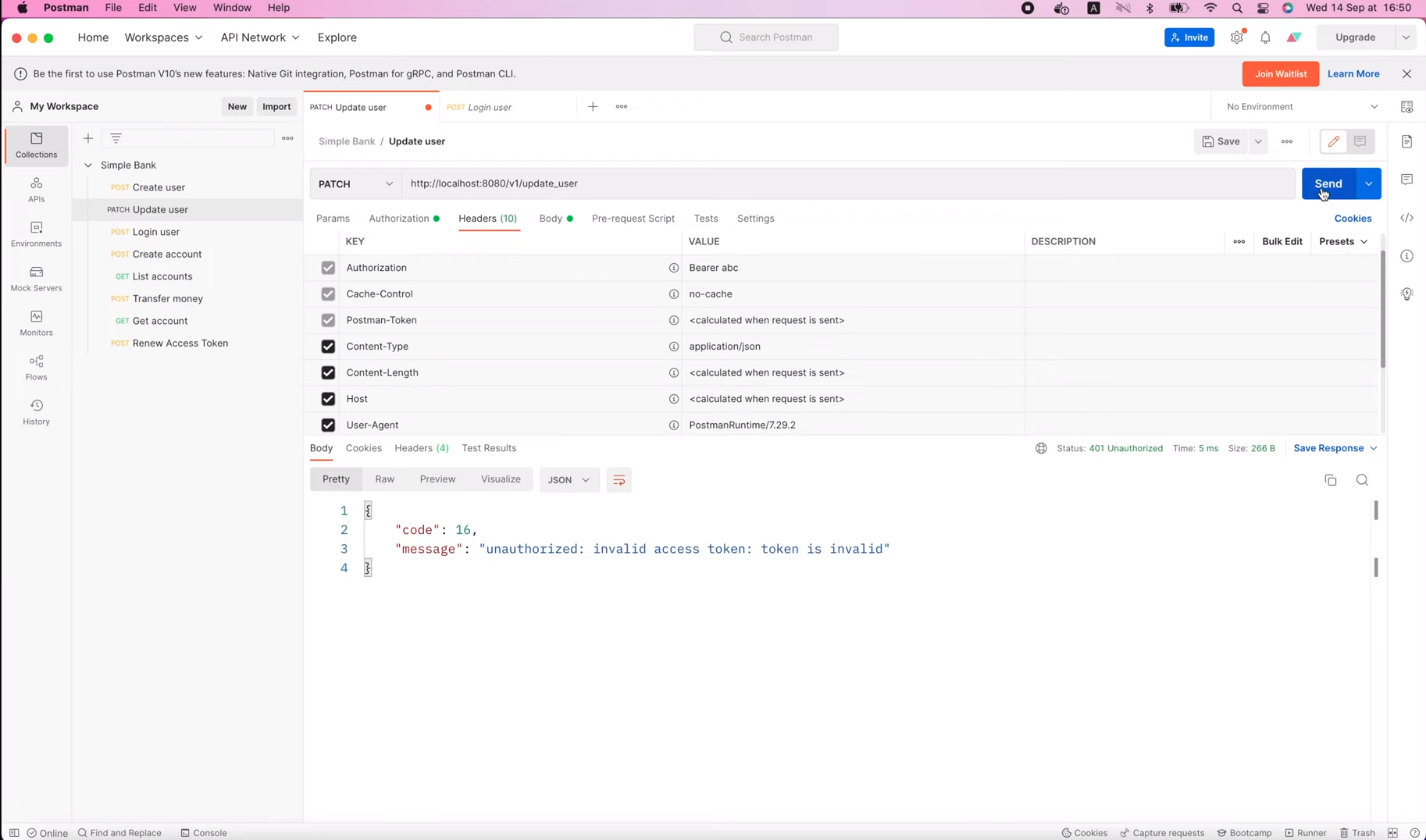Open the Workspaces dropdown

[x=163, y=37]
